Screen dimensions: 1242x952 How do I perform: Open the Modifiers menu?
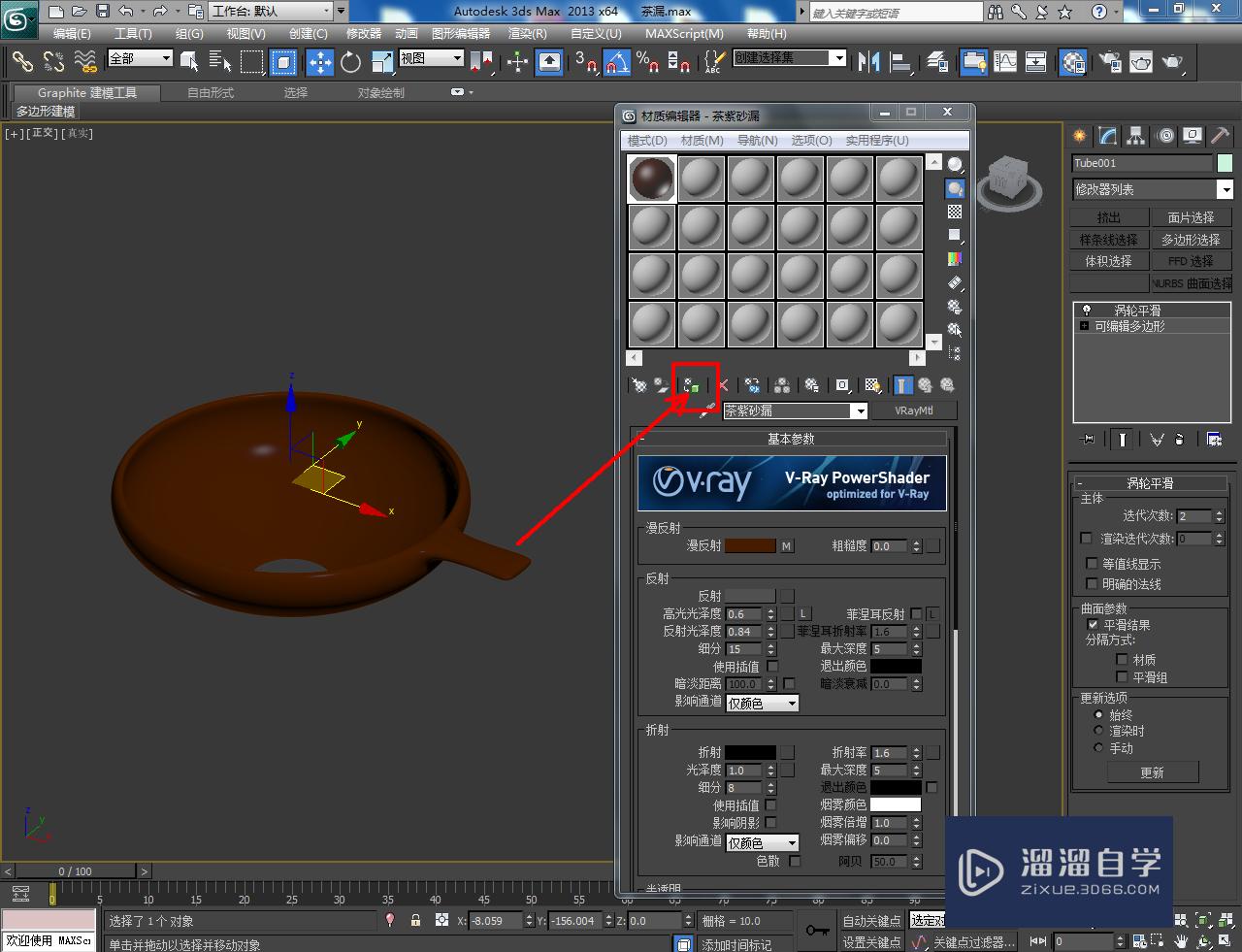coord(364,33)
